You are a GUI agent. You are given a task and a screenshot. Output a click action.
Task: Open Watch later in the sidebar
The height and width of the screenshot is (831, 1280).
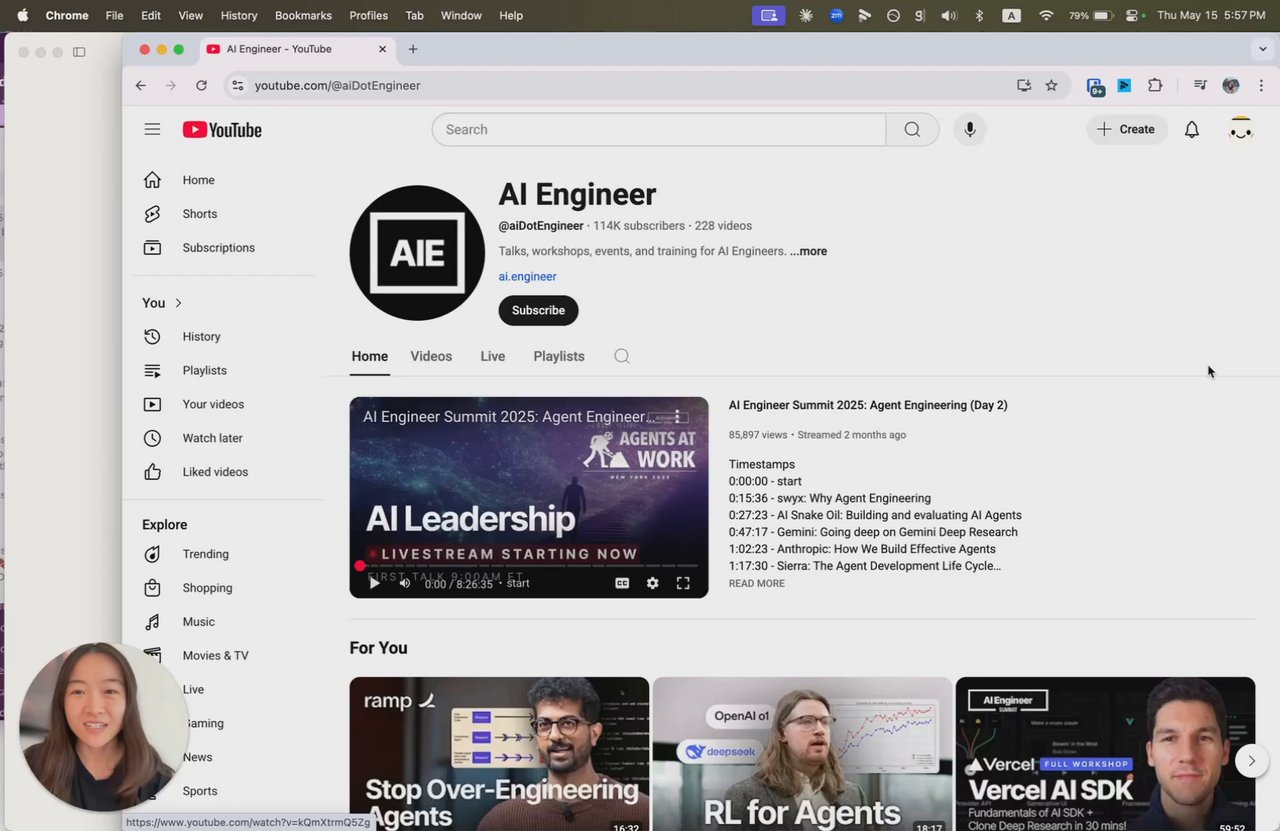212,438
